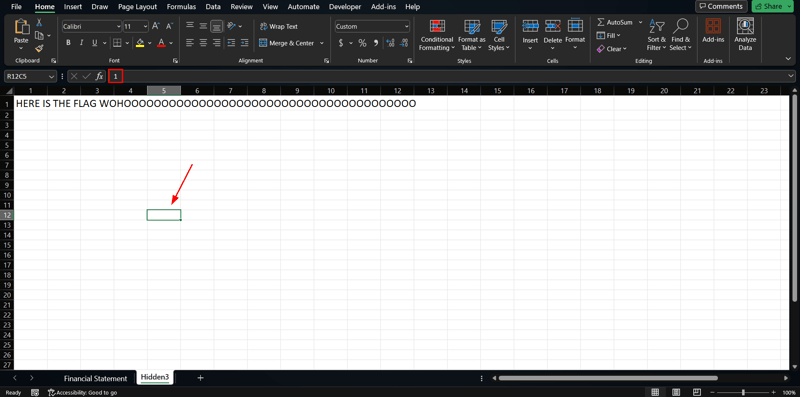Open text Orientation options
The height and width of the screenshot is (397, 800).
coord(234,26)
